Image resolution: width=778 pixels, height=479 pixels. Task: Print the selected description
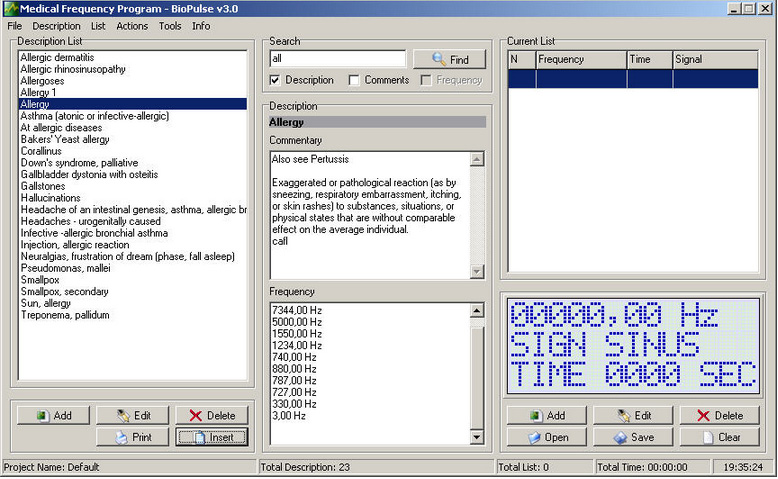pyautogui.click(x=132, y=437)
